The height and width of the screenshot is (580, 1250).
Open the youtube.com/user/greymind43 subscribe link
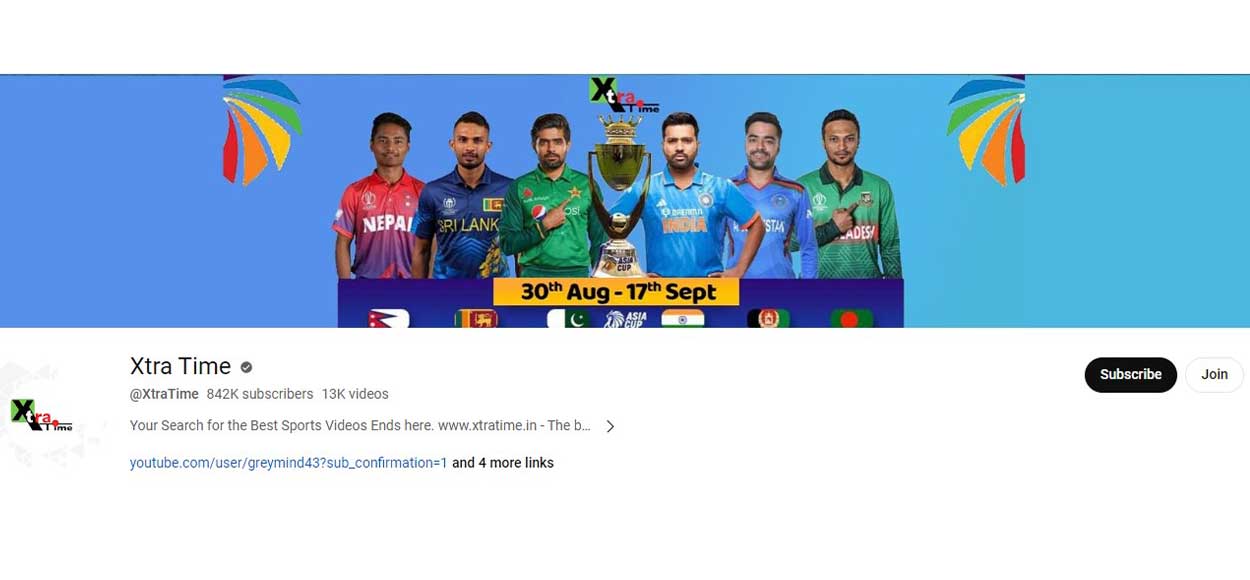pos(288,463)
